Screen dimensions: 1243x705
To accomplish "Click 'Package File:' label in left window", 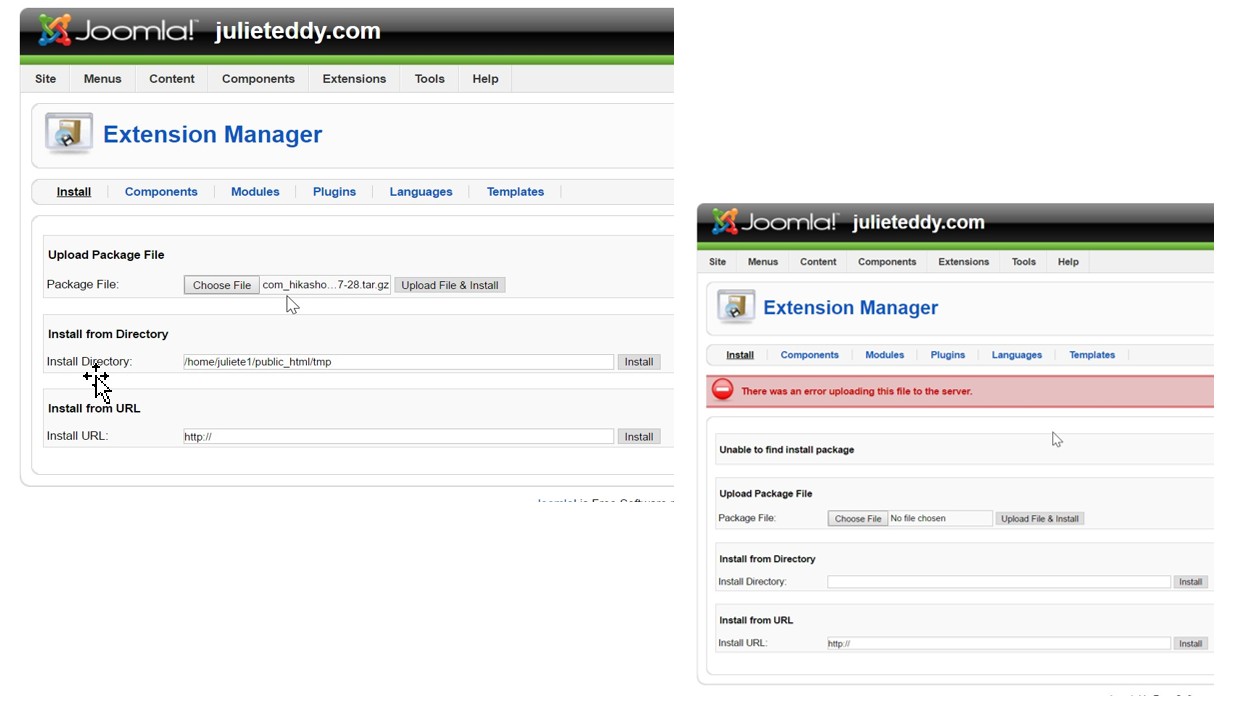I will 82,285.
